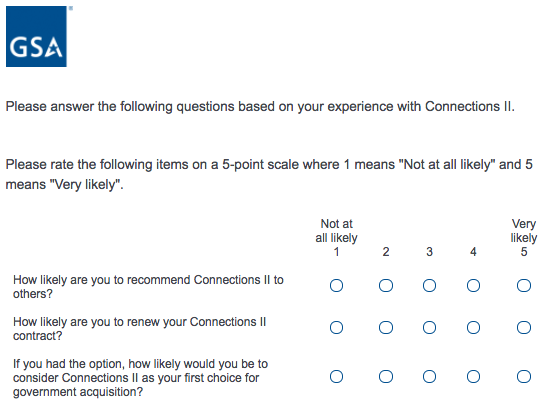Screen dimensions: 551x408
Task: Select rating 2 for recommend Connections II
Action: (x=386, y=285)
